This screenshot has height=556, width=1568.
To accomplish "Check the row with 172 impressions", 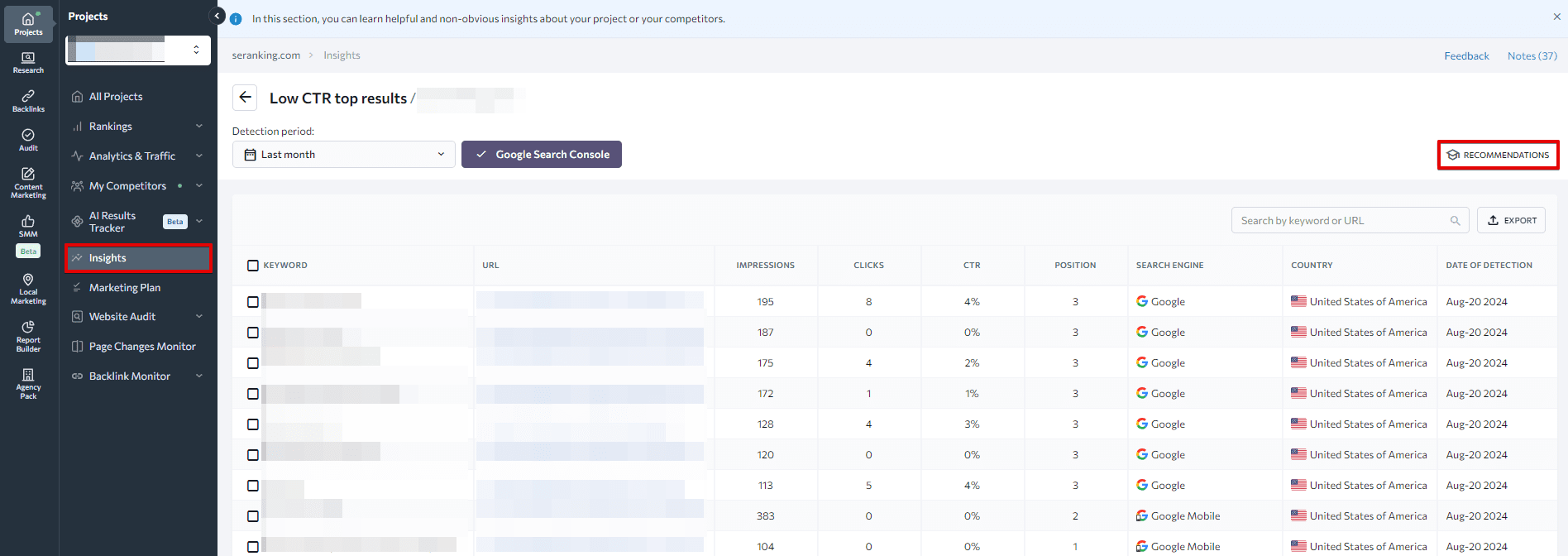I will pos(253,394).
